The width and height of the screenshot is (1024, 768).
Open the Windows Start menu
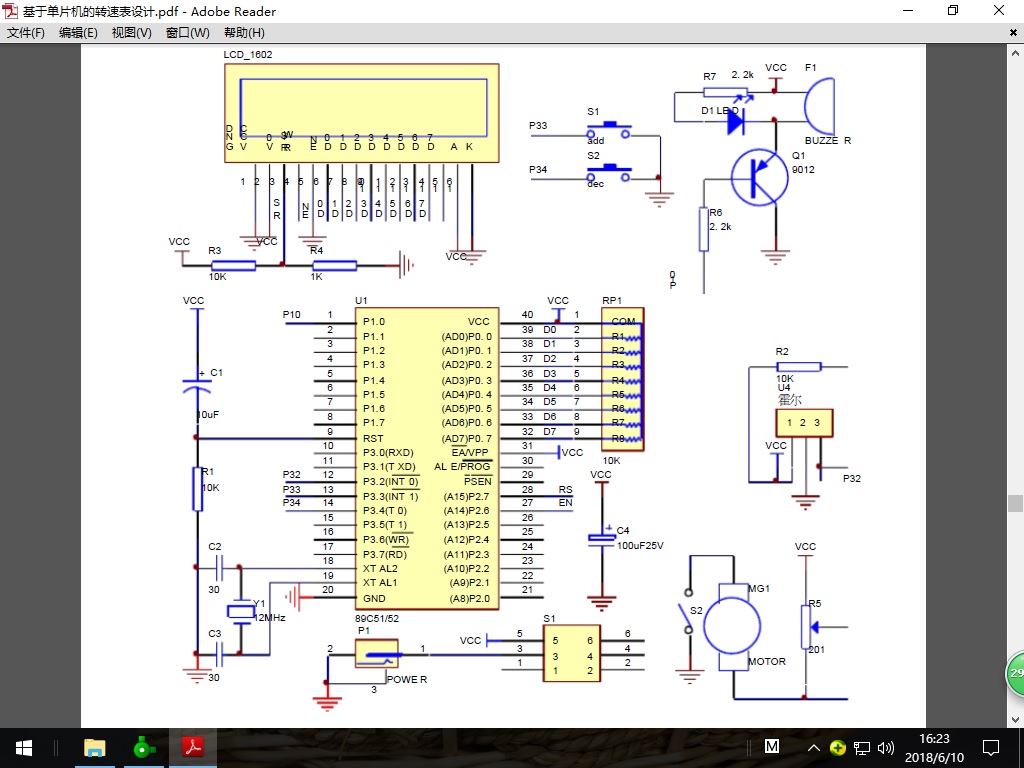click(23, 747)
